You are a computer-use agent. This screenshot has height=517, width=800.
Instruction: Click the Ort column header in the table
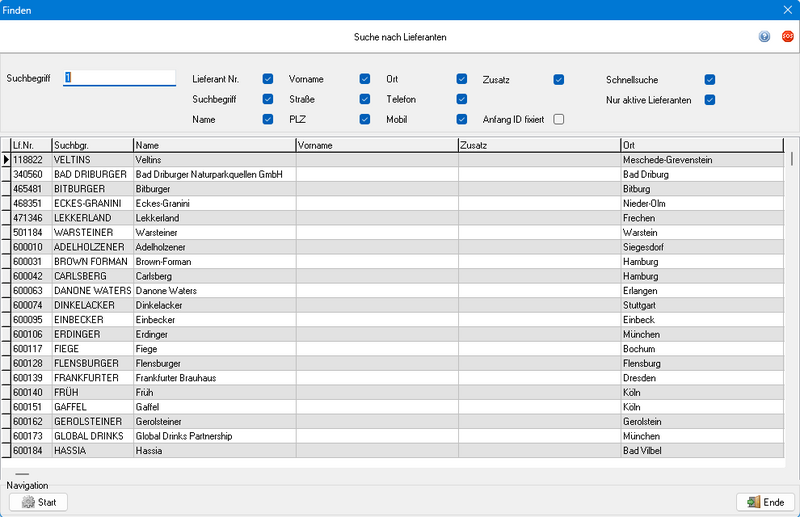click(x=702, y=145)
